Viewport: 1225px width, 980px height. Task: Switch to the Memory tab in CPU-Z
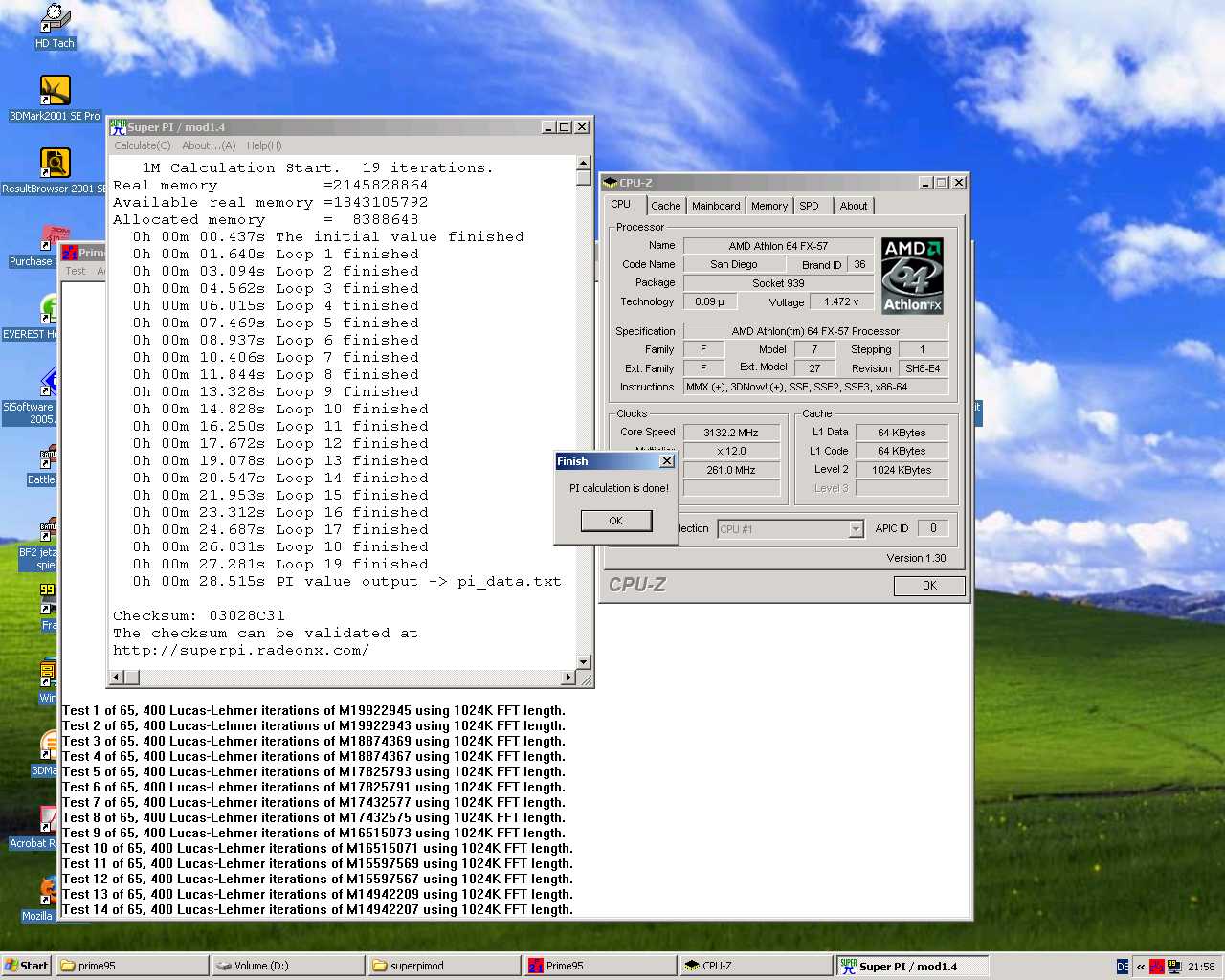point(769,206)
